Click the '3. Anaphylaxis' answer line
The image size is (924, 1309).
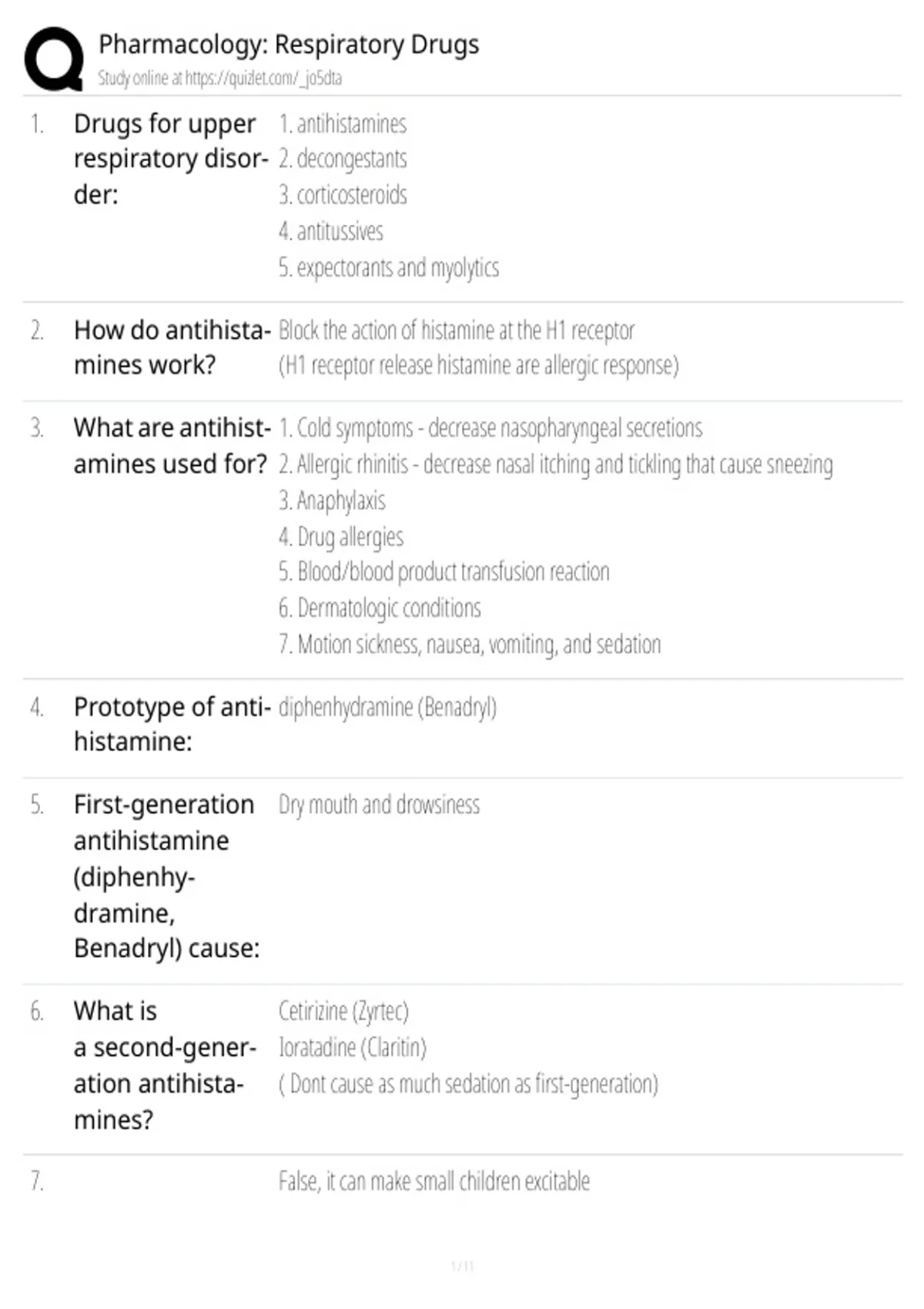(x=332, y=500)
